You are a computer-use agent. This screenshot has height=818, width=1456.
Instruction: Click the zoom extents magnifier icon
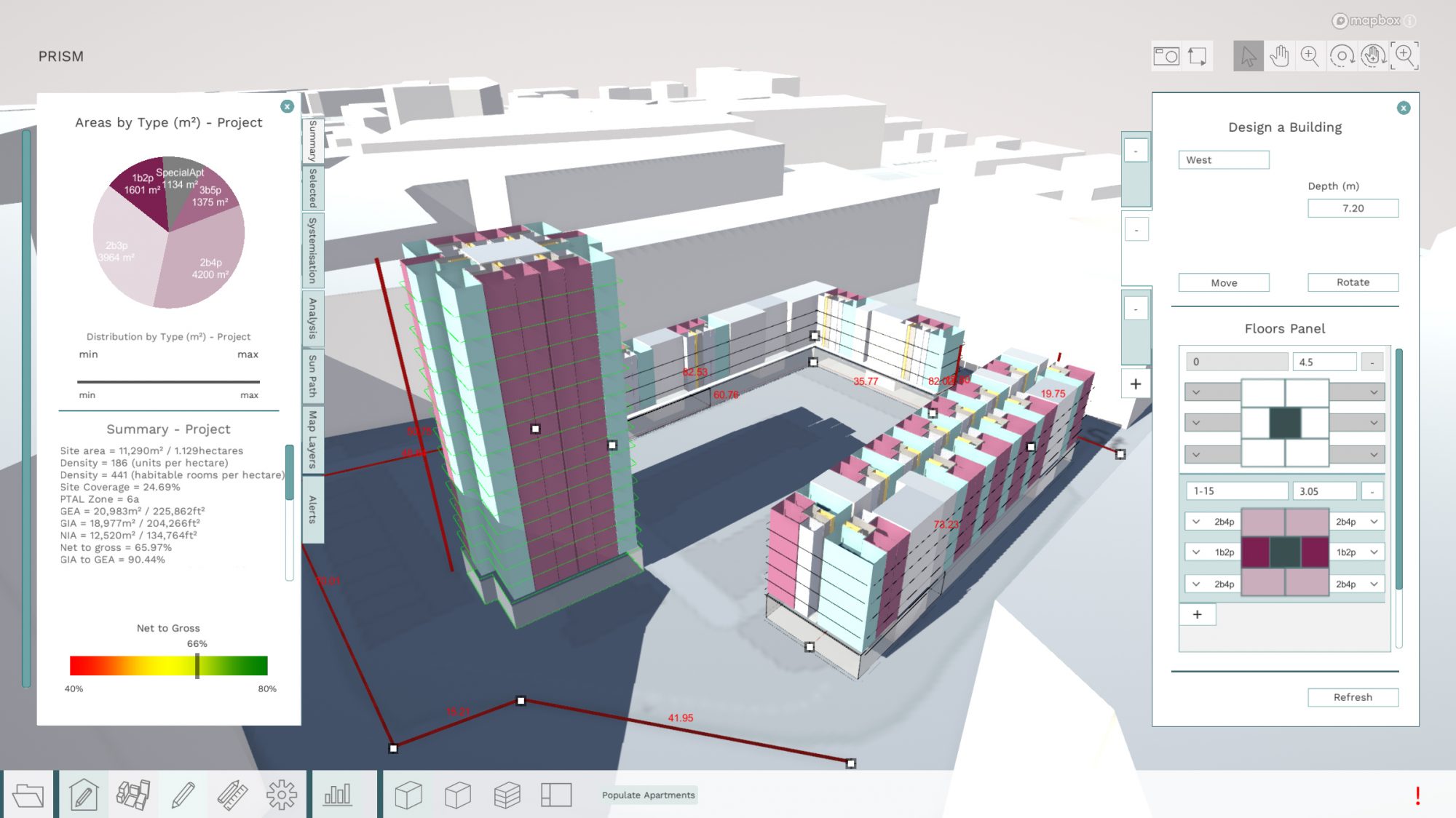1405,56
